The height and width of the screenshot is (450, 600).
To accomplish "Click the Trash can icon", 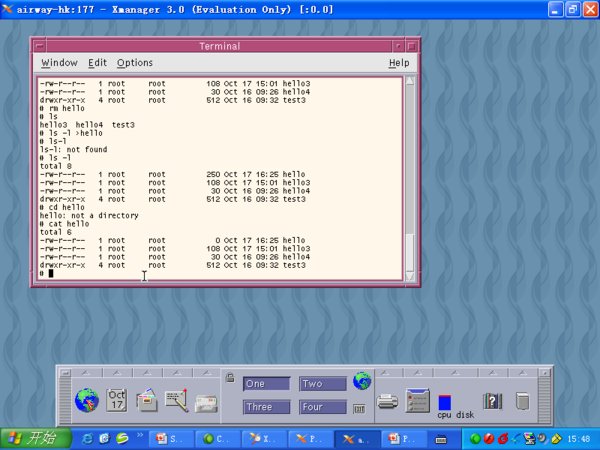I will click(522, 401).
